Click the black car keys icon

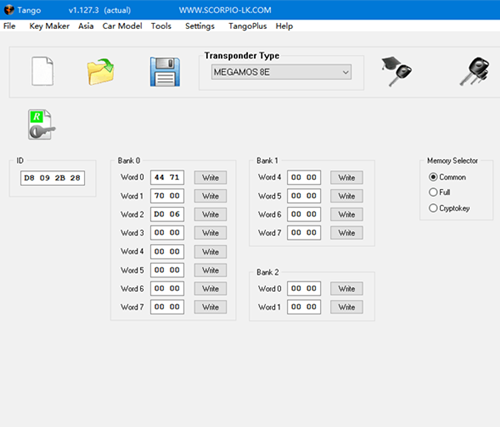(x=475, y=71)
